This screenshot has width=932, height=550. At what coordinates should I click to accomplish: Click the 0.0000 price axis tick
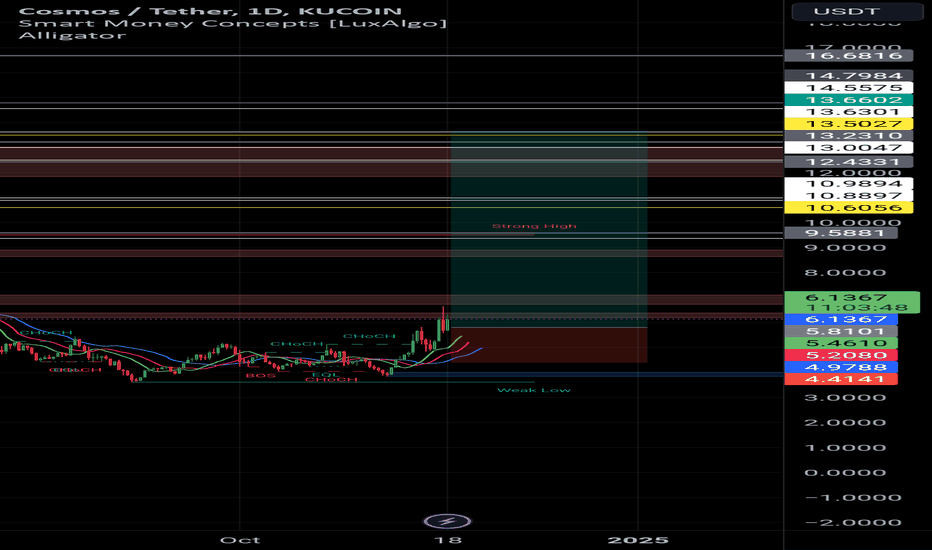pos(845,473)
